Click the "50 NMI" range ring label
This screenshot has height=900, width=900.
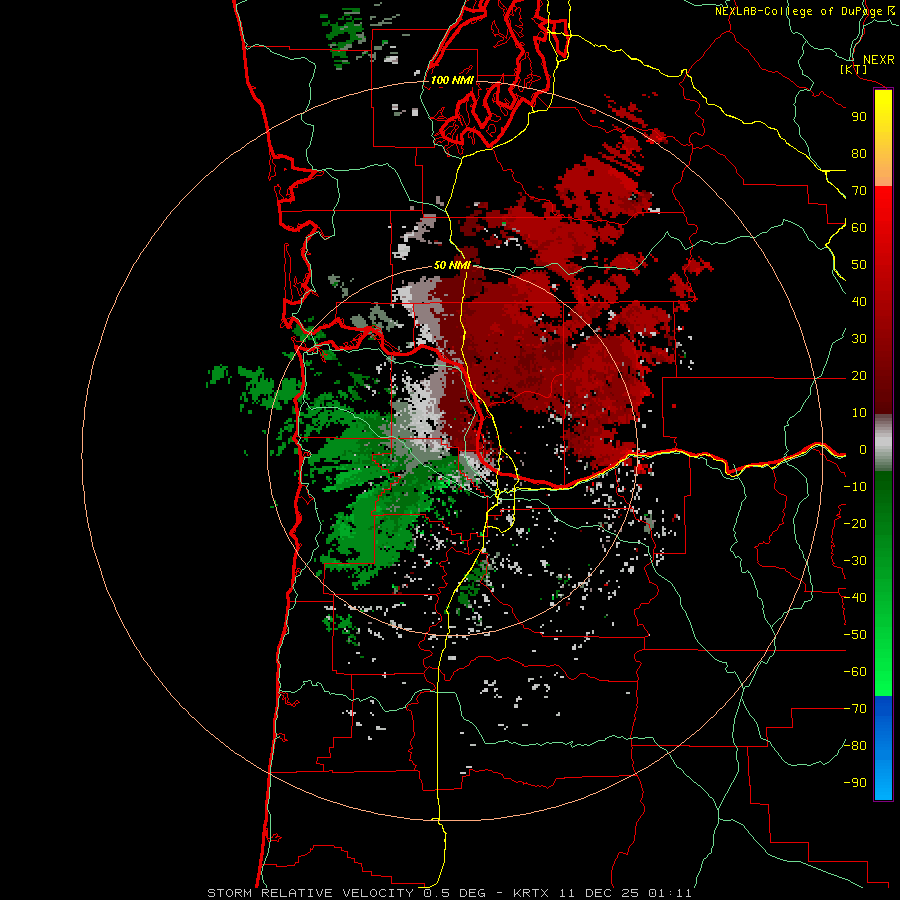(452, 265)
